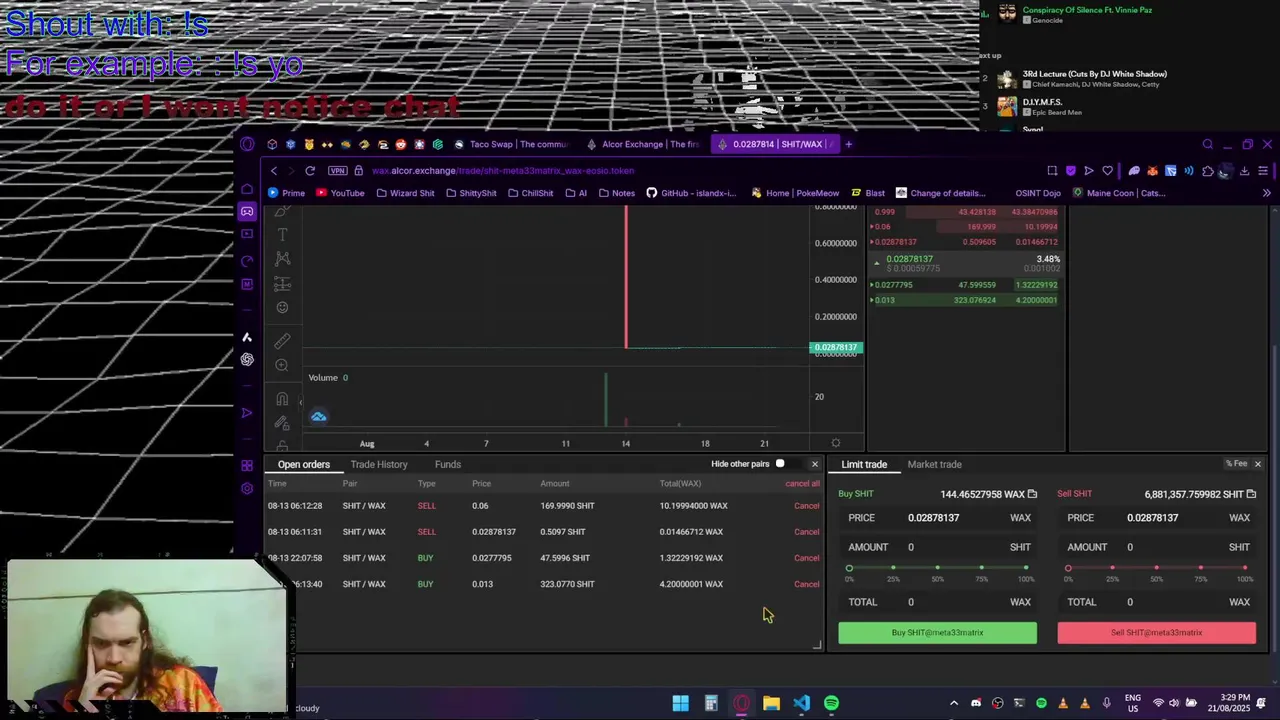Reload the current page

pos(310,171)
